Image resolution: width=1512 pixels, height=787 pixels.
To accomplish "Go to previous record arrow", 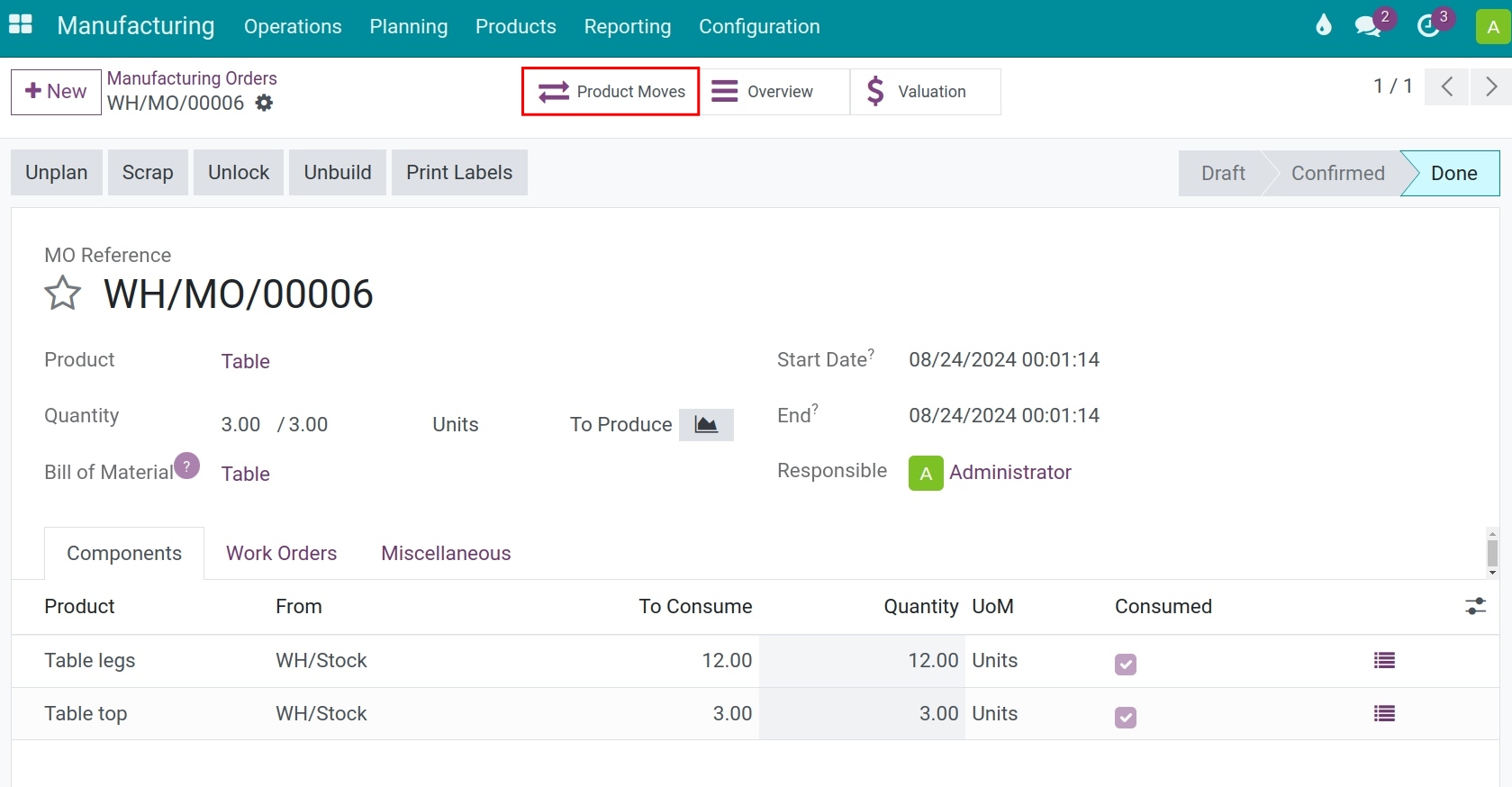I will pos(1447,87).
